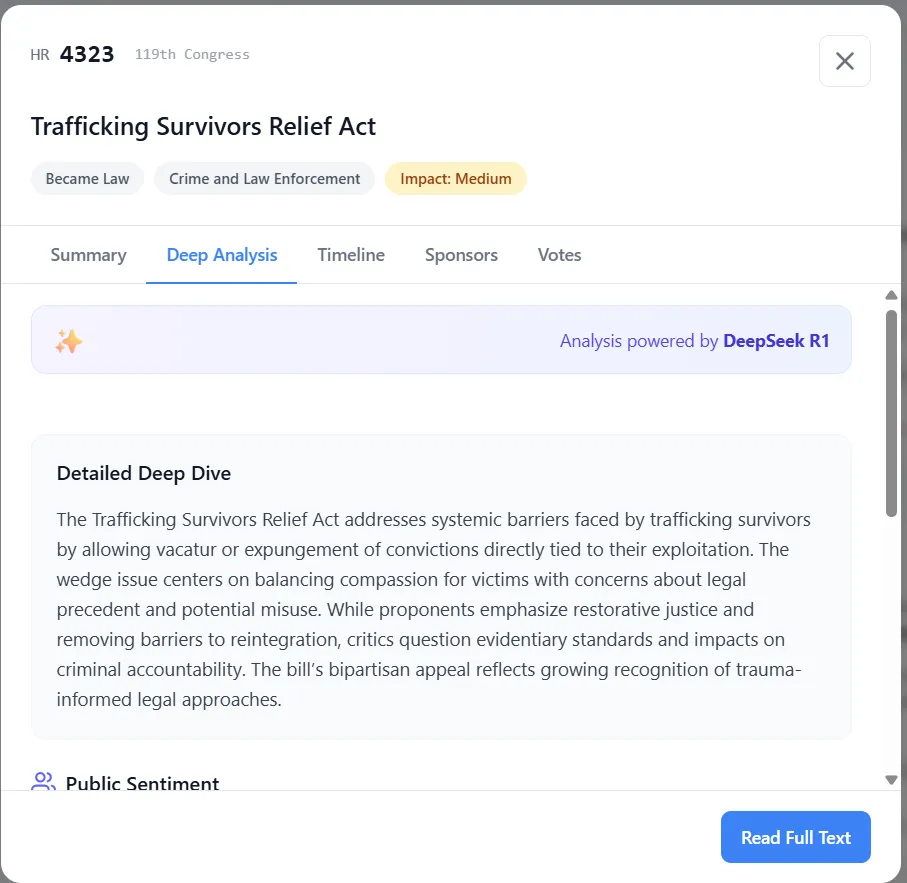This screenshot has height=883, width=907.
Task: Select the Deep Analysis tab
Action: pos(222,255)
